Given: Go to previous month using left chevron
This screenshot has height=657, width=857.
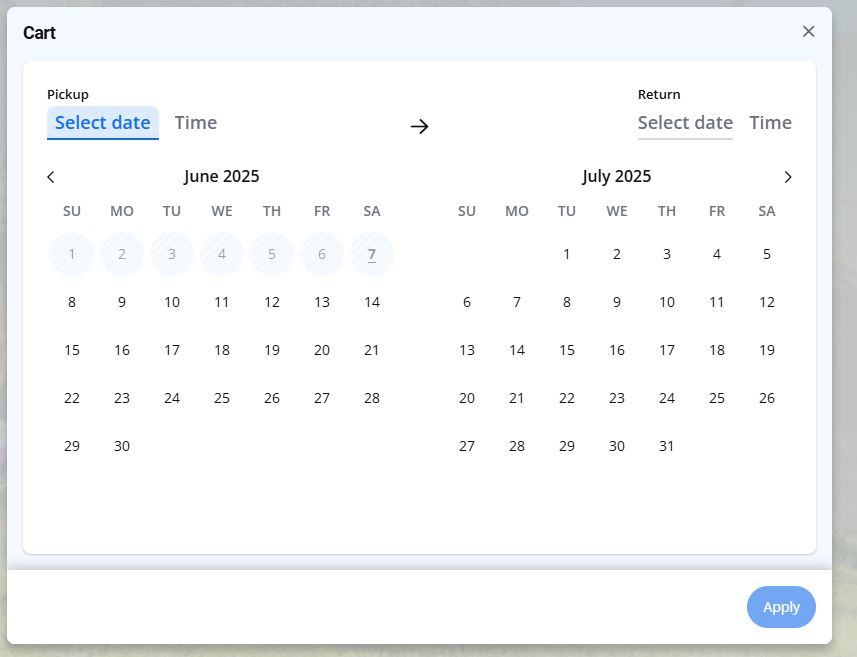Looking at the screenshot, I should pyautogui.click(x=51, y=177).
